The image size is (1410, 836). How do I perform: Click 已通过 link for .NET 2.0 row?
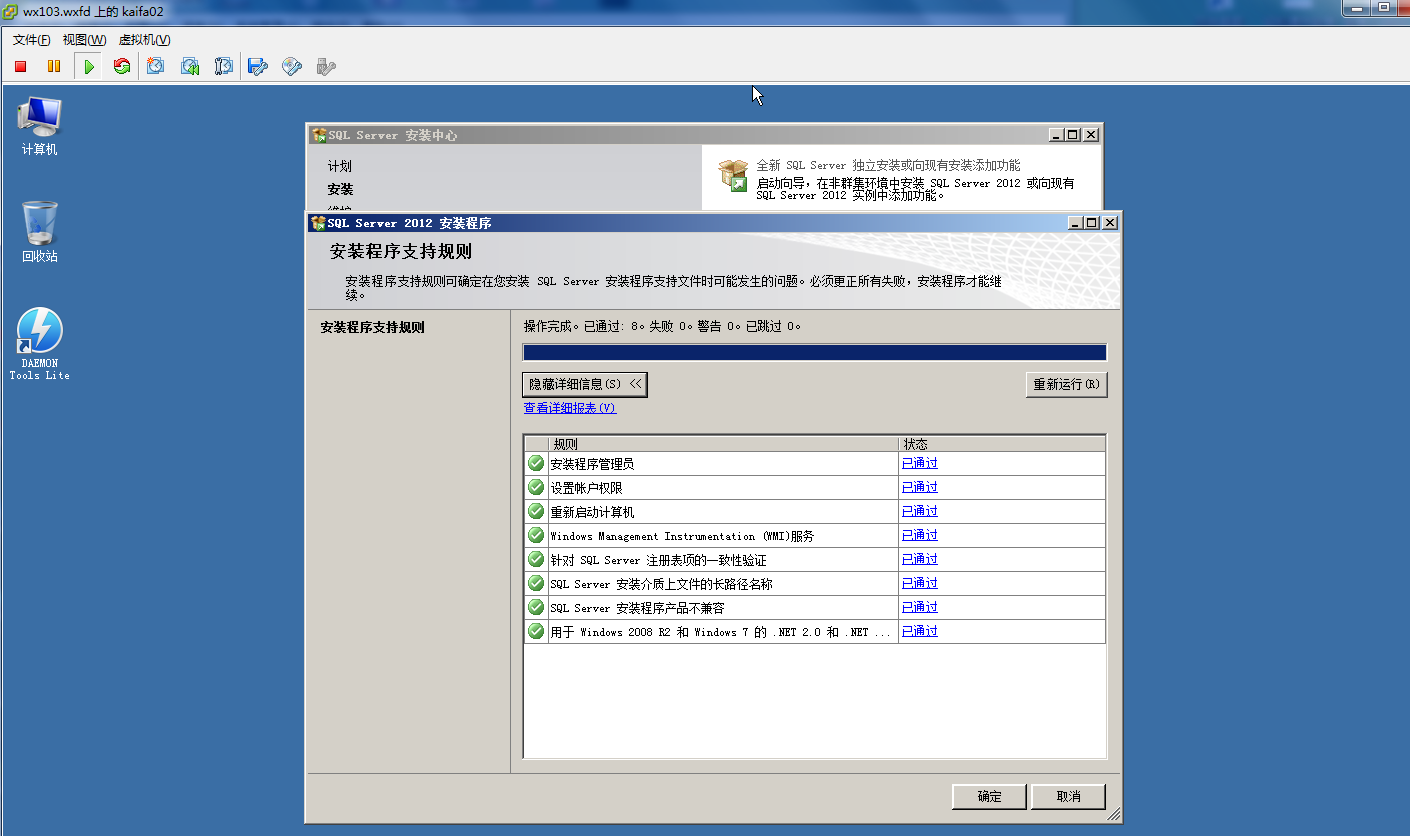click(920, 631)
